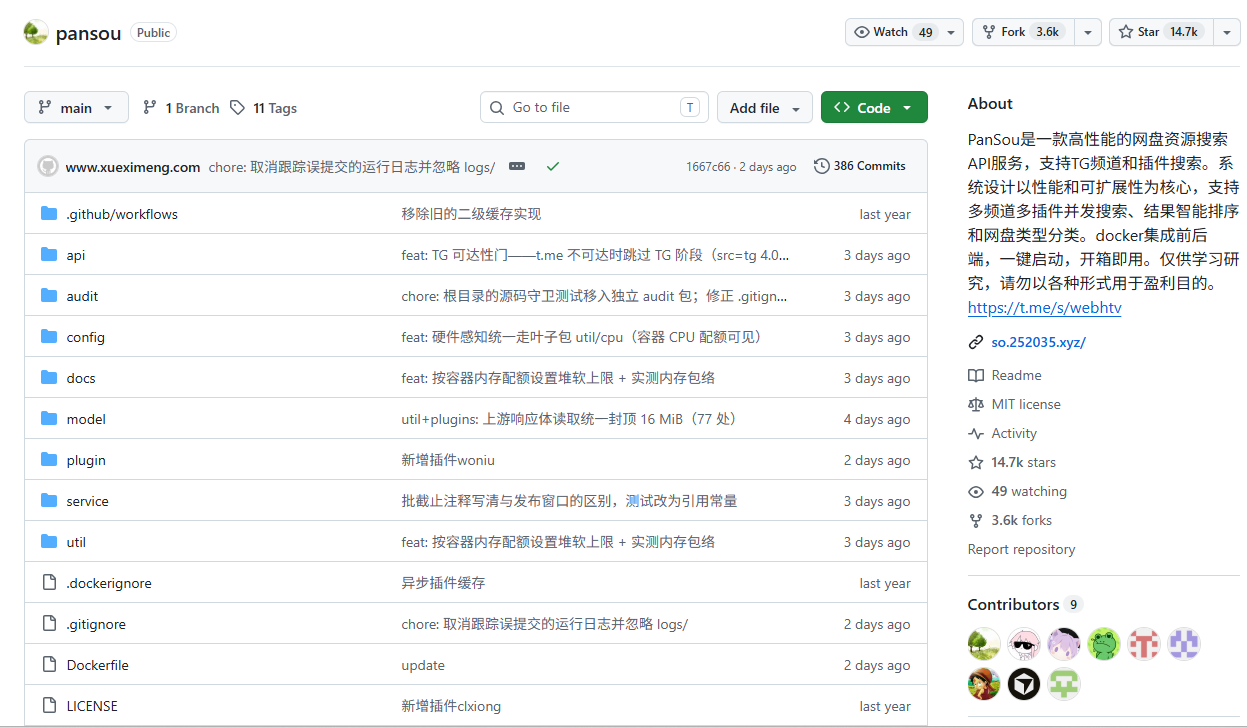Viewport: 1247px width, 728px height.
Task: Click the audit folder icon
Action: tap(49, 296)
